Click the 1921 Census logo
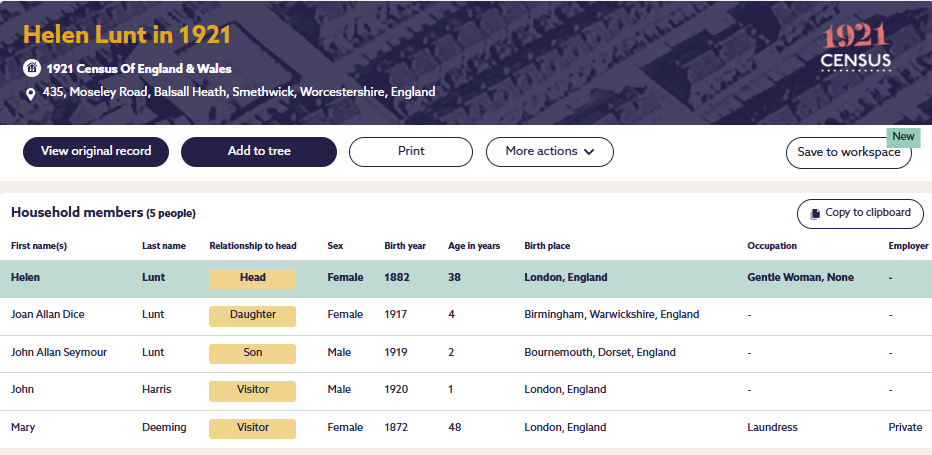The width and height of the screenshot is (932, 455). [x=856, y=48]
